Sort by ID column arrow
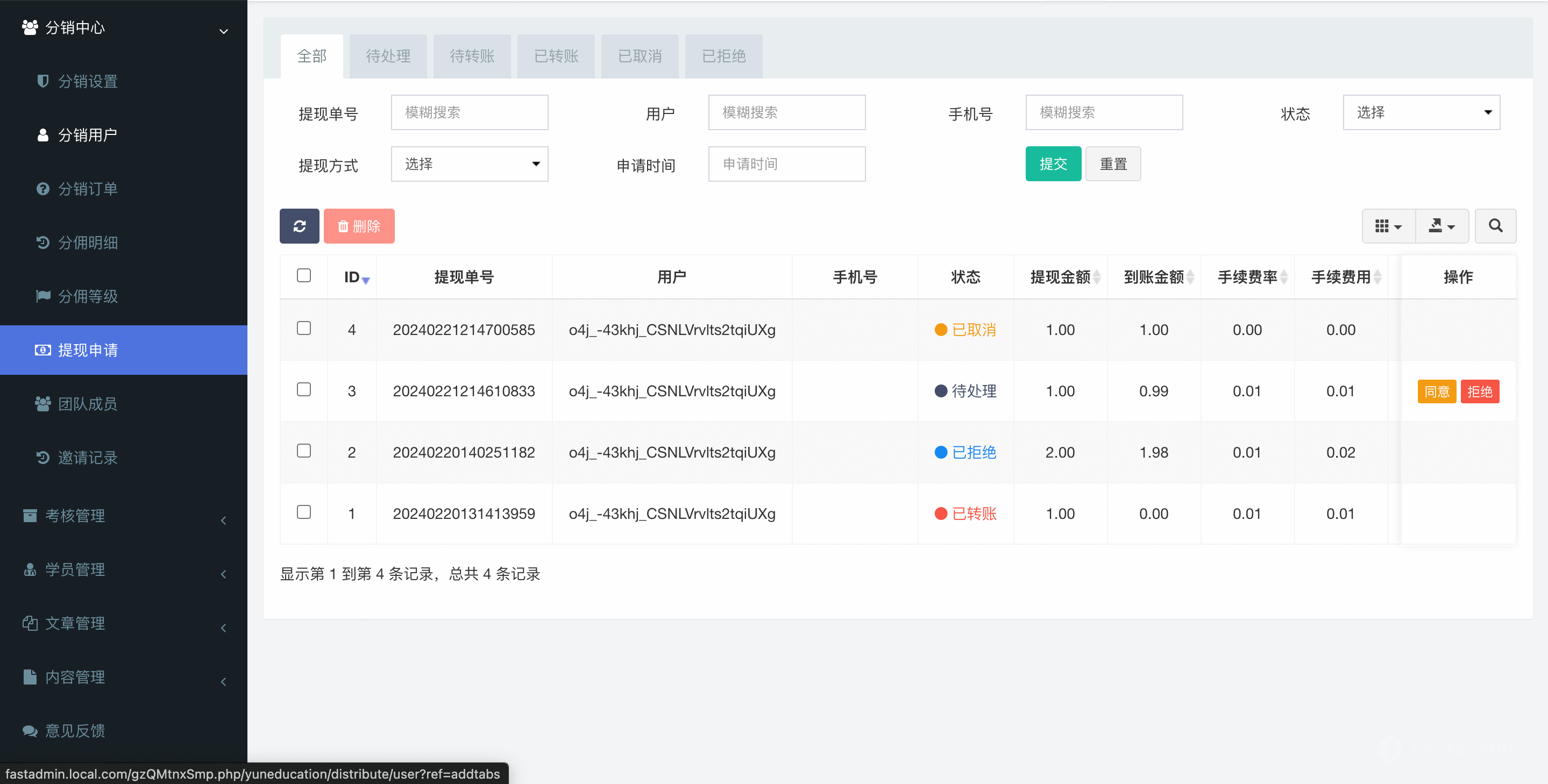 click(x=365, y=280)
